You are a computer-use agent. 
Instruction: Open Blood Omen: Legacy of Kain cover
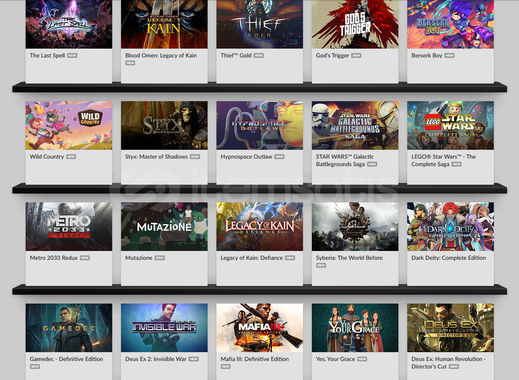click(164, 24)
